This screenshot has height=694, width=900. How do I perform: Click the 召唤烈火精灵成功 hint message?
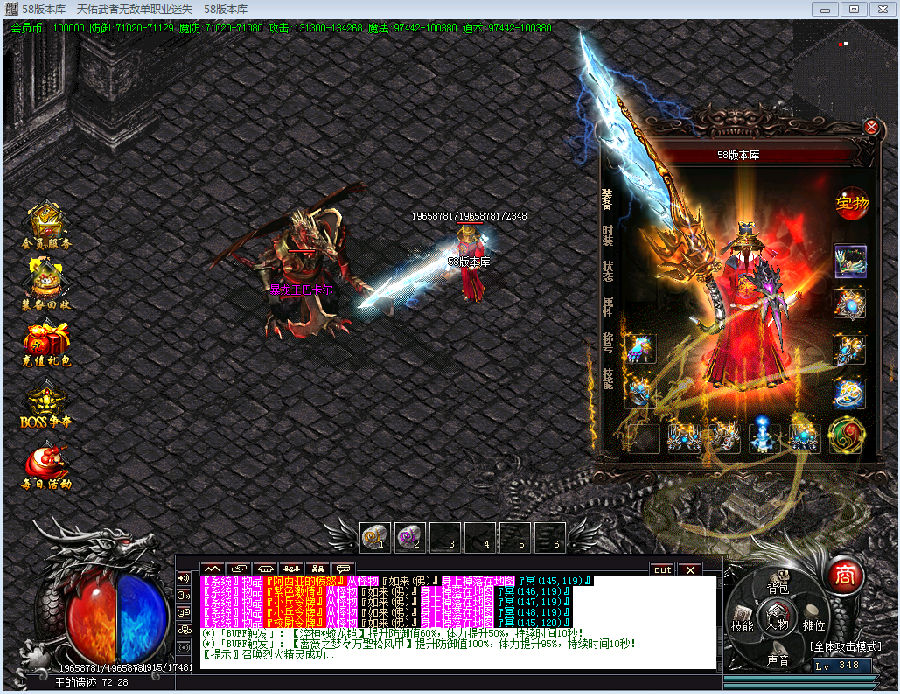(268, 654)
